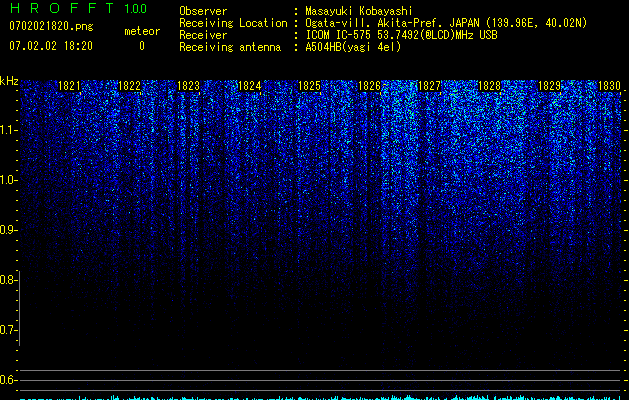Click ICOM IC-575 53.7492 MHz USB text

(x=401, y=35)
